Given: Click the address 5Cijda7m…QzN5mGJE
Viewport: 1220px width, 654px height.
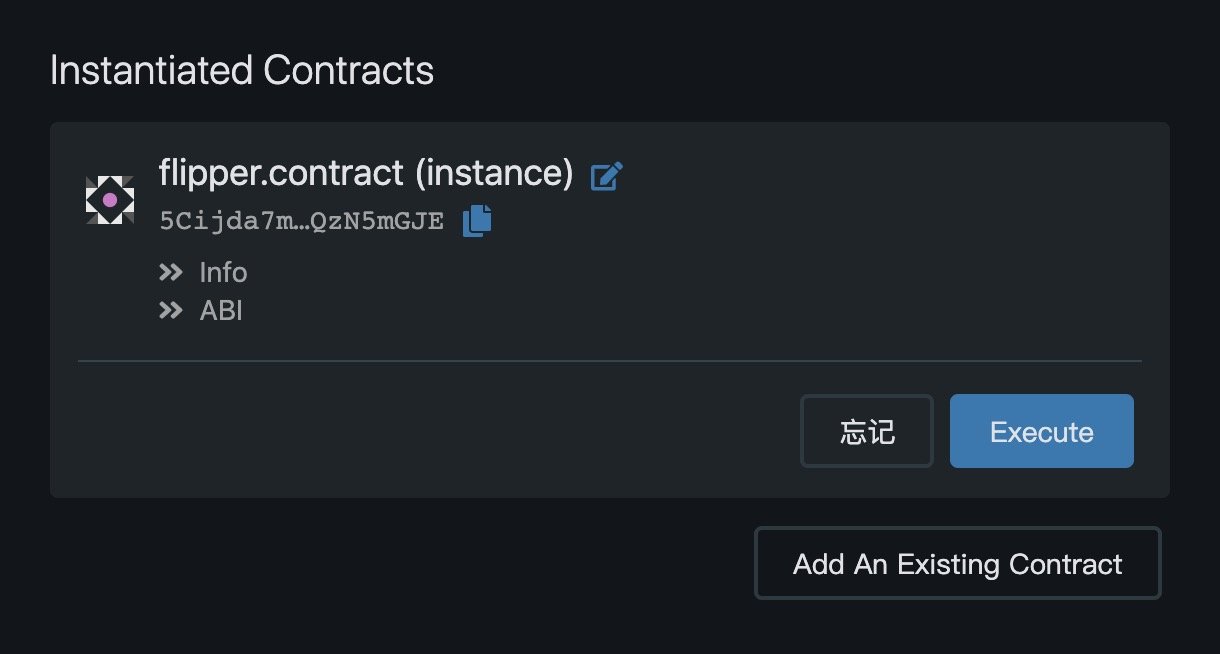Looking at the screenshot, I should coord(301,221).
